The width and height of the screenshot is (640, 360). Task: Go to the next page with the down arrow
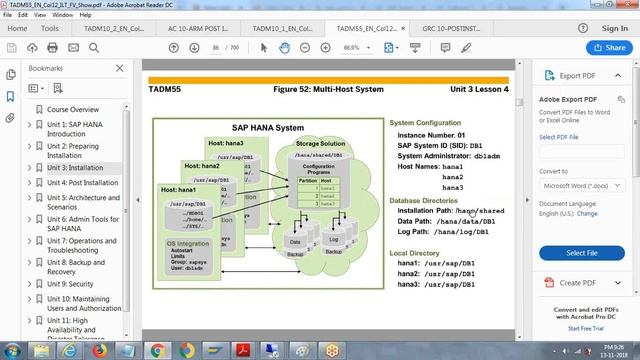tap(194, 48)
